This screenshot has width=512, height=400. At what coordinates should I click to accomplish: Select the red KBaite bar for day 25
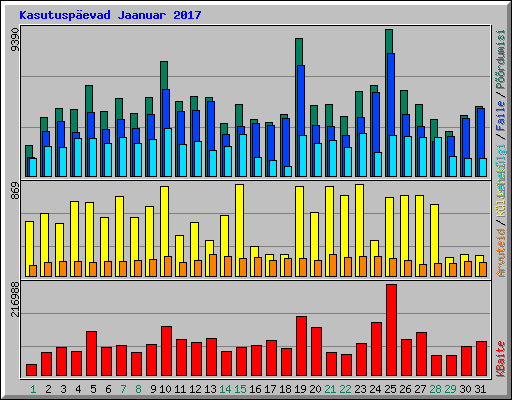[x=391, y=330]
